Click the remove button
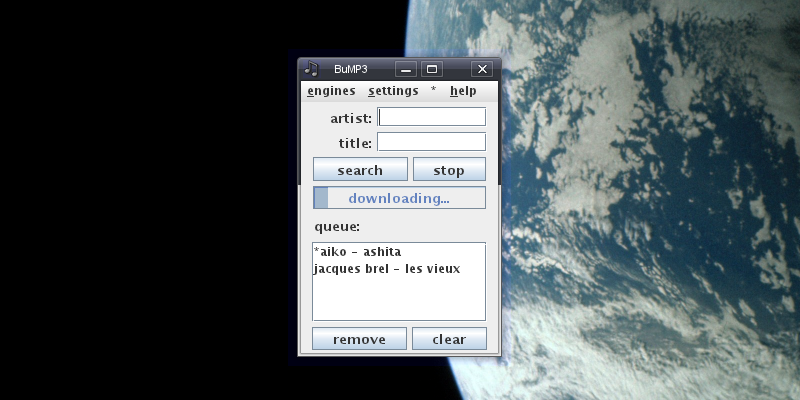800x400 pixels. pyautogui.click(x=359, y=339)
